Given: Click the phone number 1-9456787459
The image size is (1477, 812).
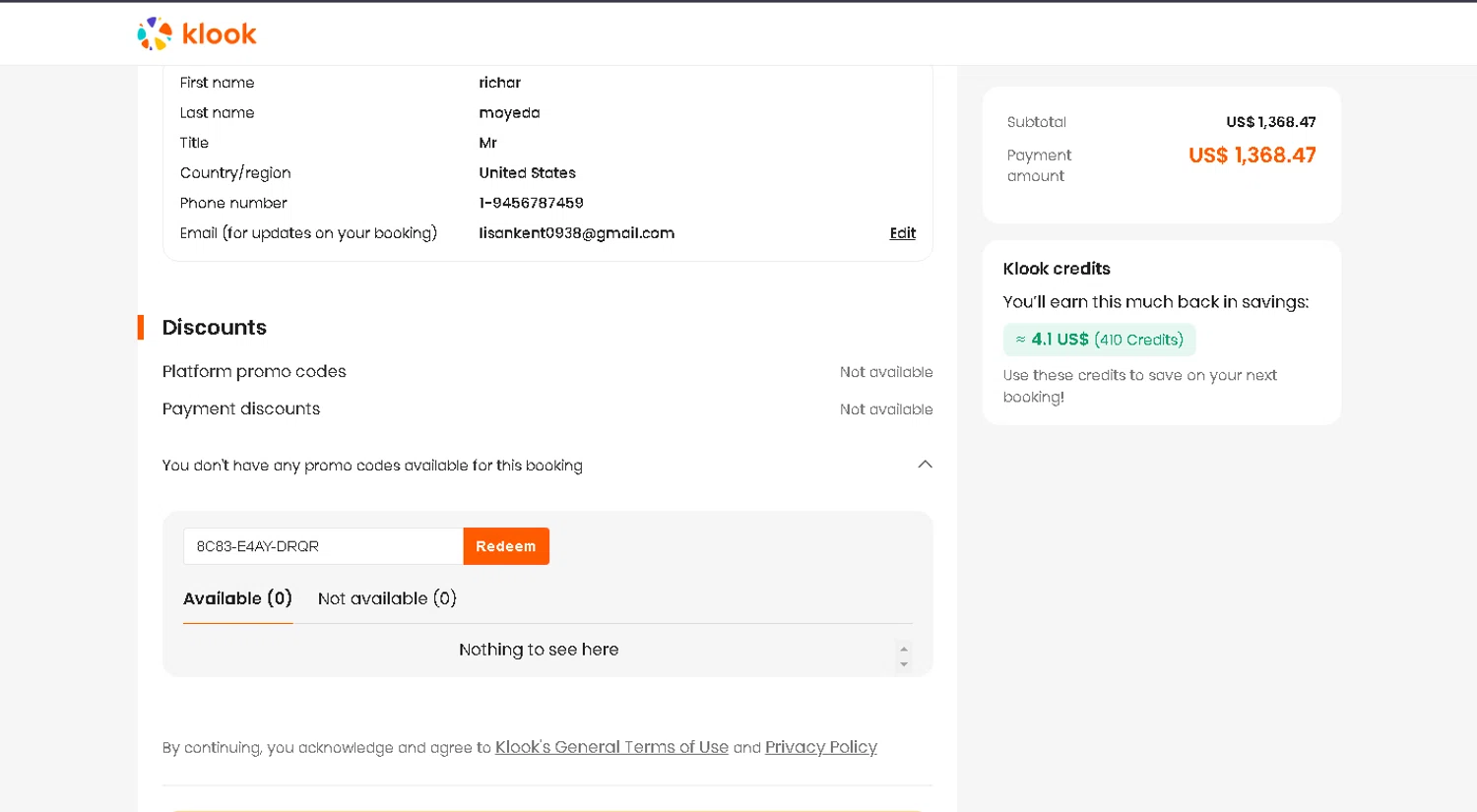Looking at the screenshot, I should coord(531,203).
